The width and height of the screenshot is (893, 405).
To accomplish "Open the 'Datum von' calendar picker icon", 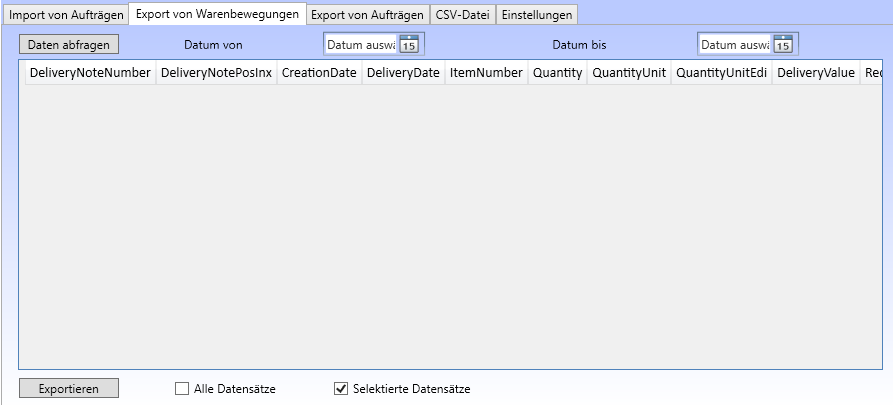I will coord(409,45).
